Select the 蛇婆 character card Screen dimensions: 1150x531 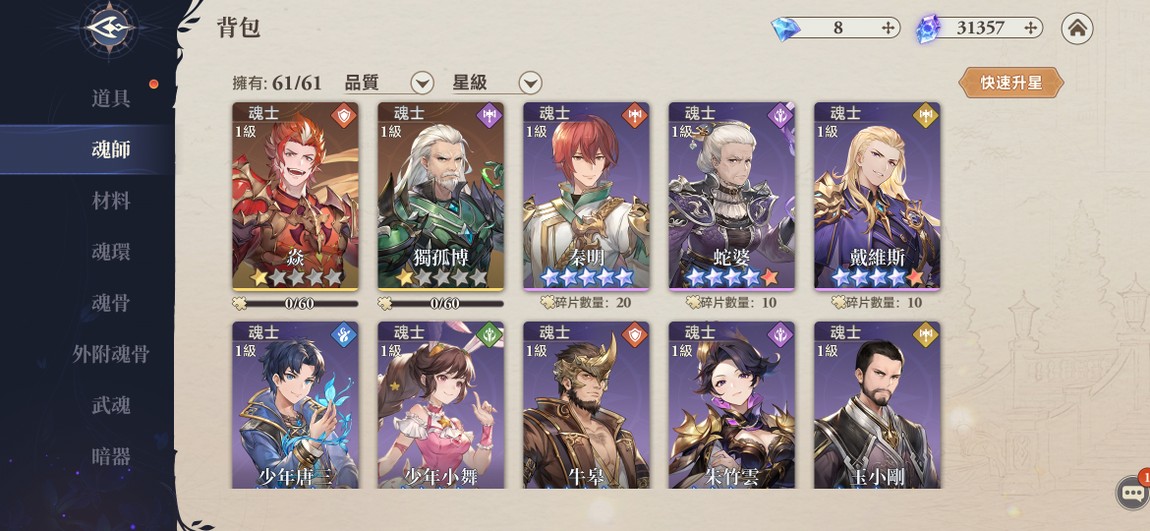point(732,196)
